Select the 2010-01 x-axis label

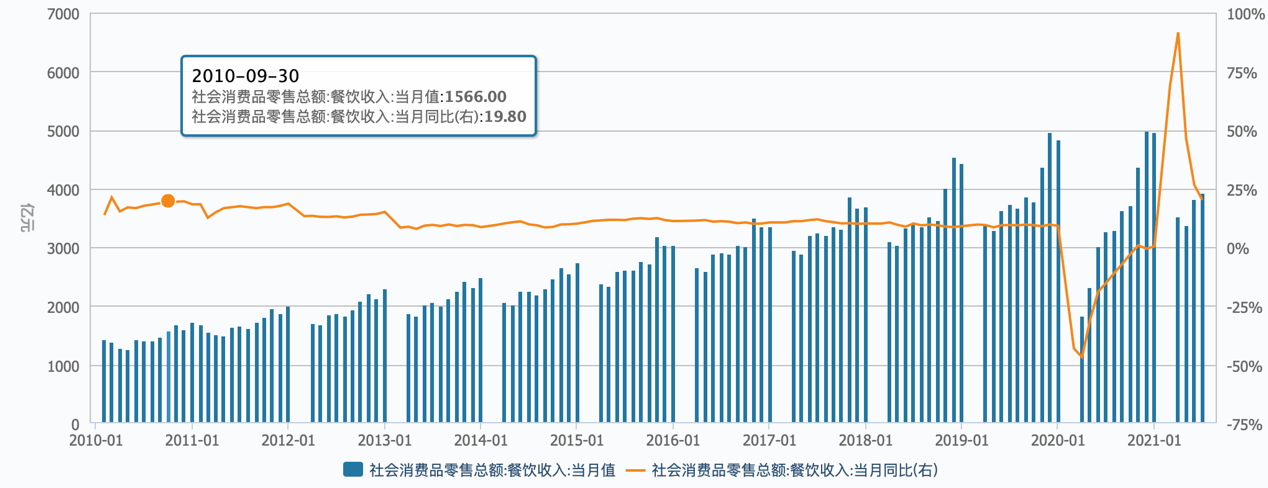point(94,439)
